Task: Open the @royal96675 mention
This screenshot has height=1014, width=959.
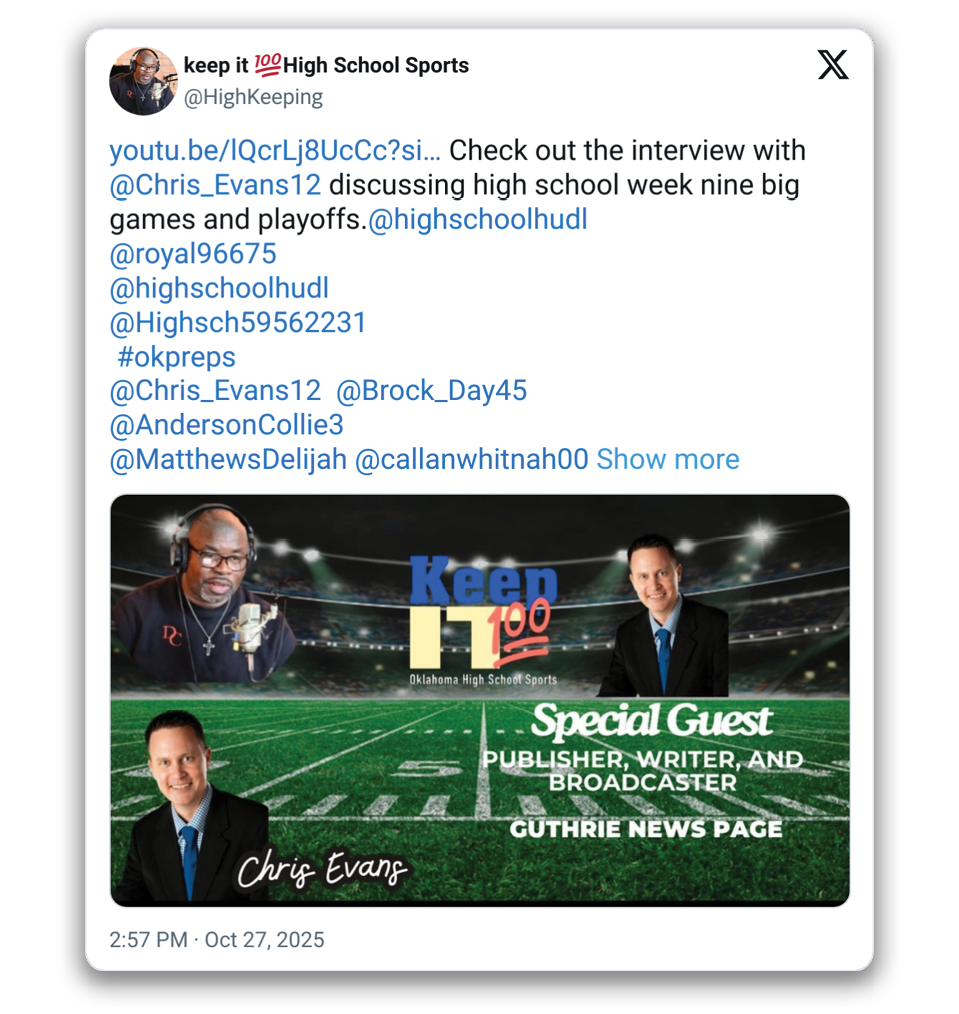Action: (x=193, y=254)
